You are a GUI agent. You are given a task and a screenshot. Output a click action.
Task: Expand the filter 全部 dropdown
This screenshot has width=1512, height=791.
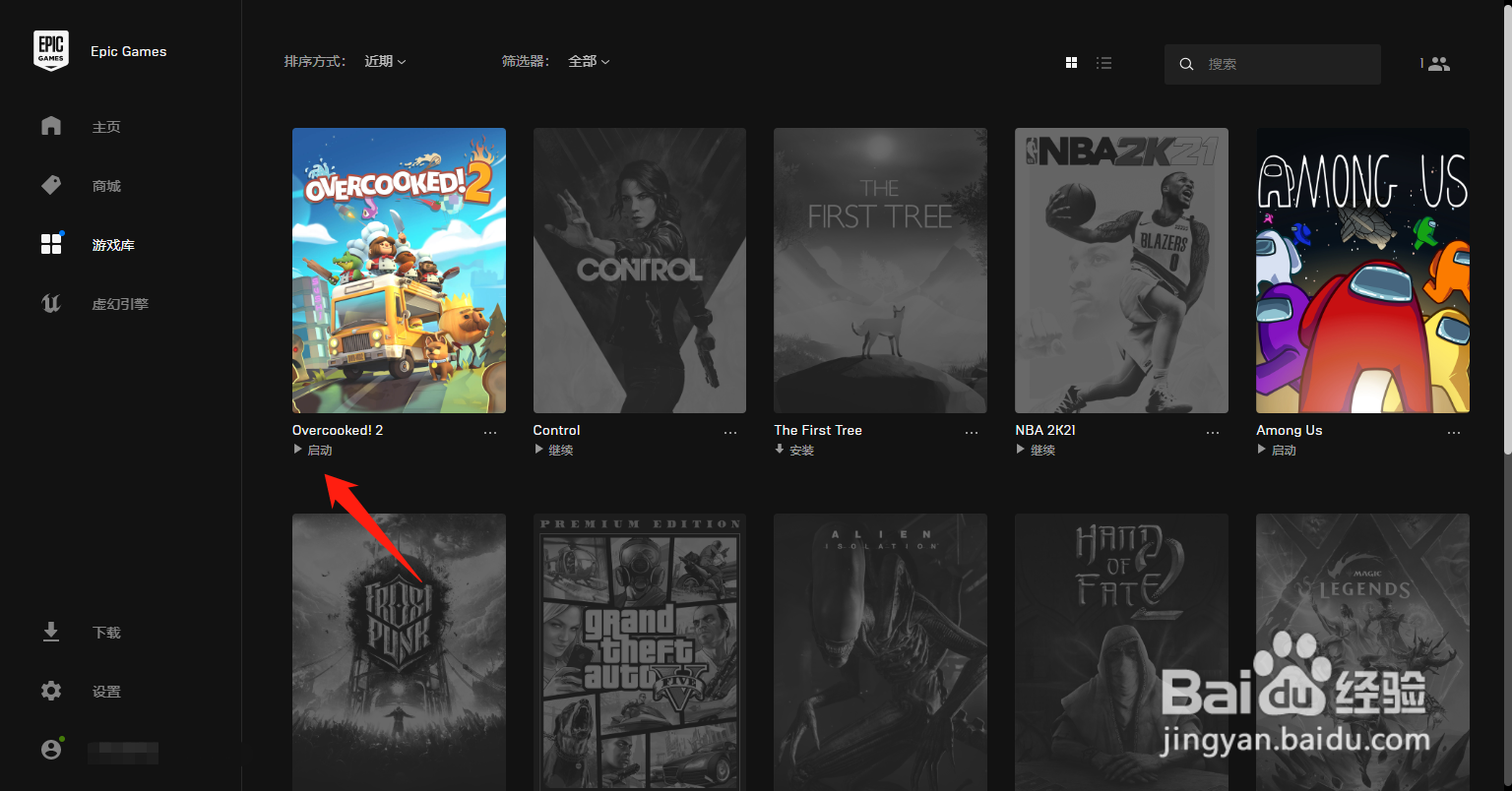click(x=589, y=61)
